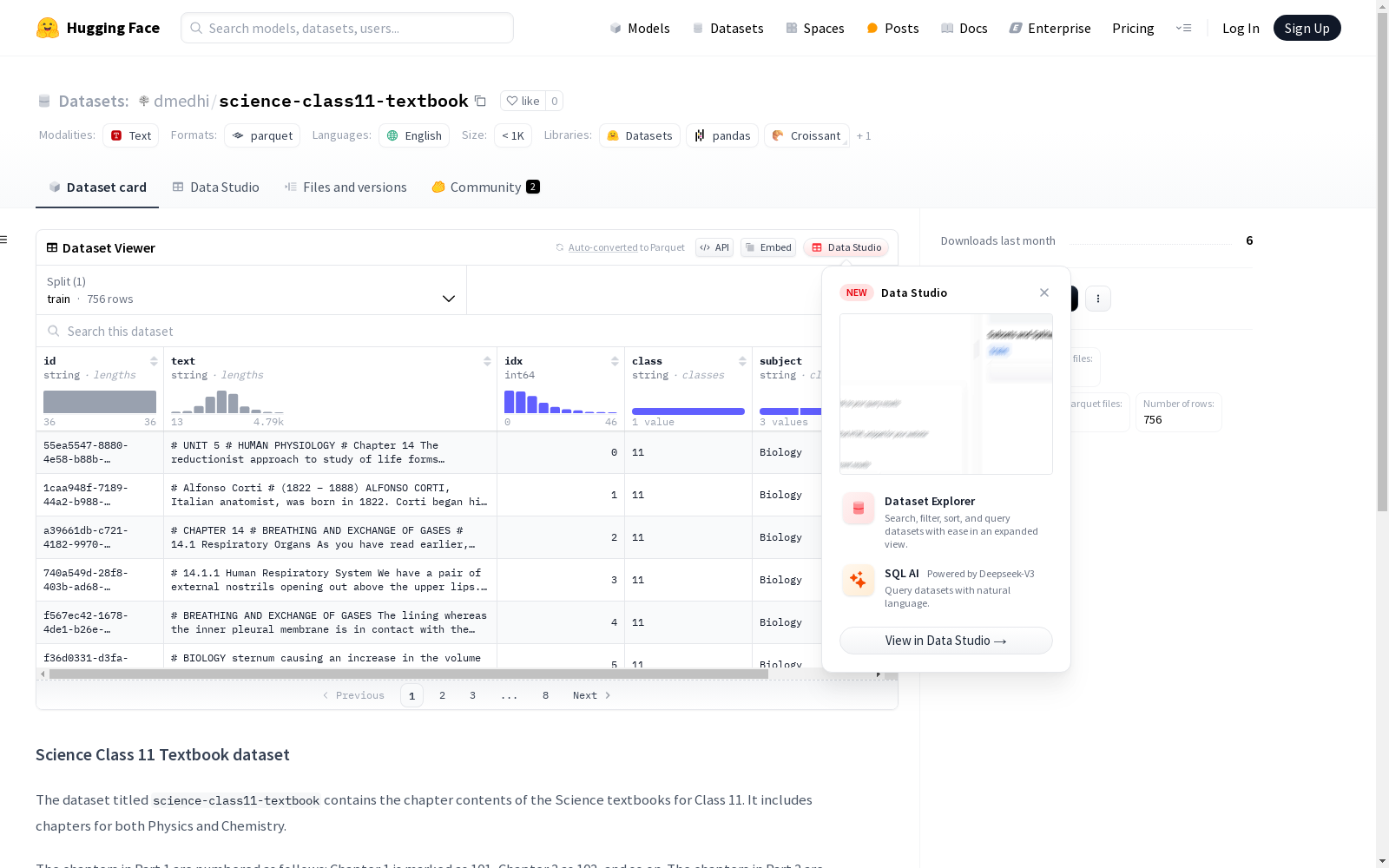Go to Previous page of dataset
The height and width of the screenshot is (868, 1389).
(353, 695)
